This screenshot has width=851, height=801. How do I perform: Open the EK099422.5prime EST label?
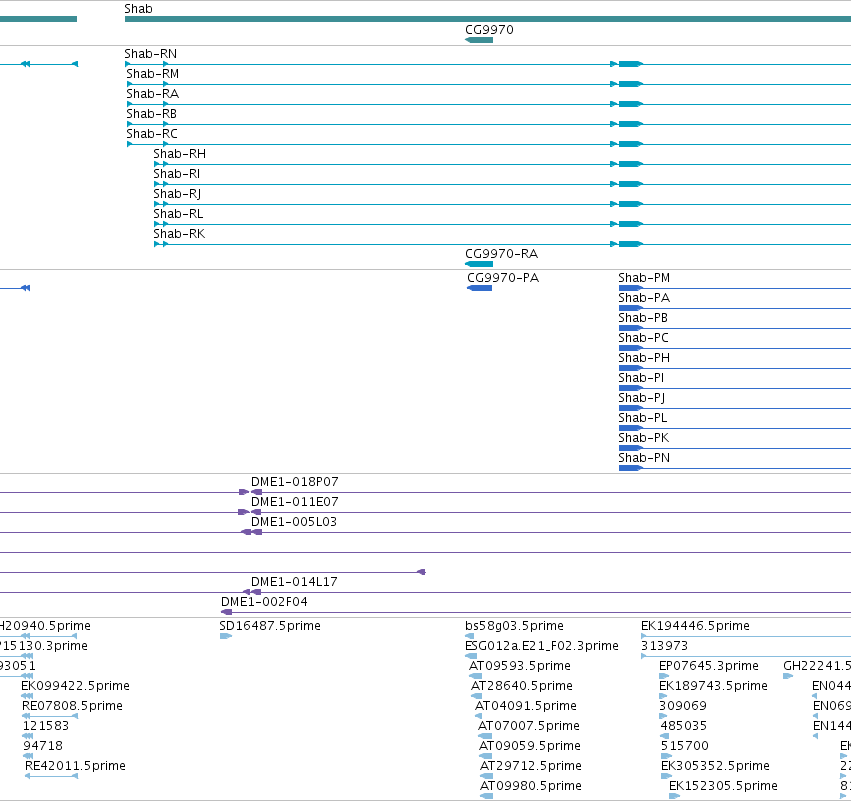(75, 686)
